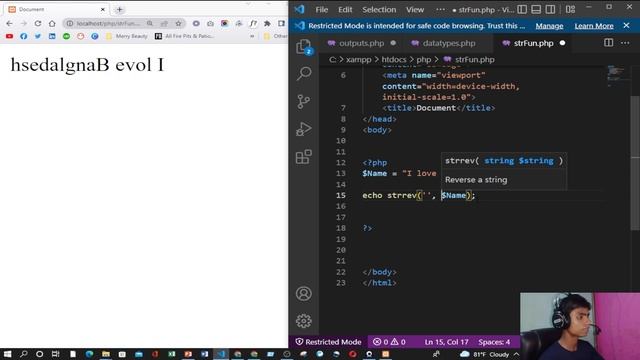
Task: Click the Learn More link
Action: [594, 26]
